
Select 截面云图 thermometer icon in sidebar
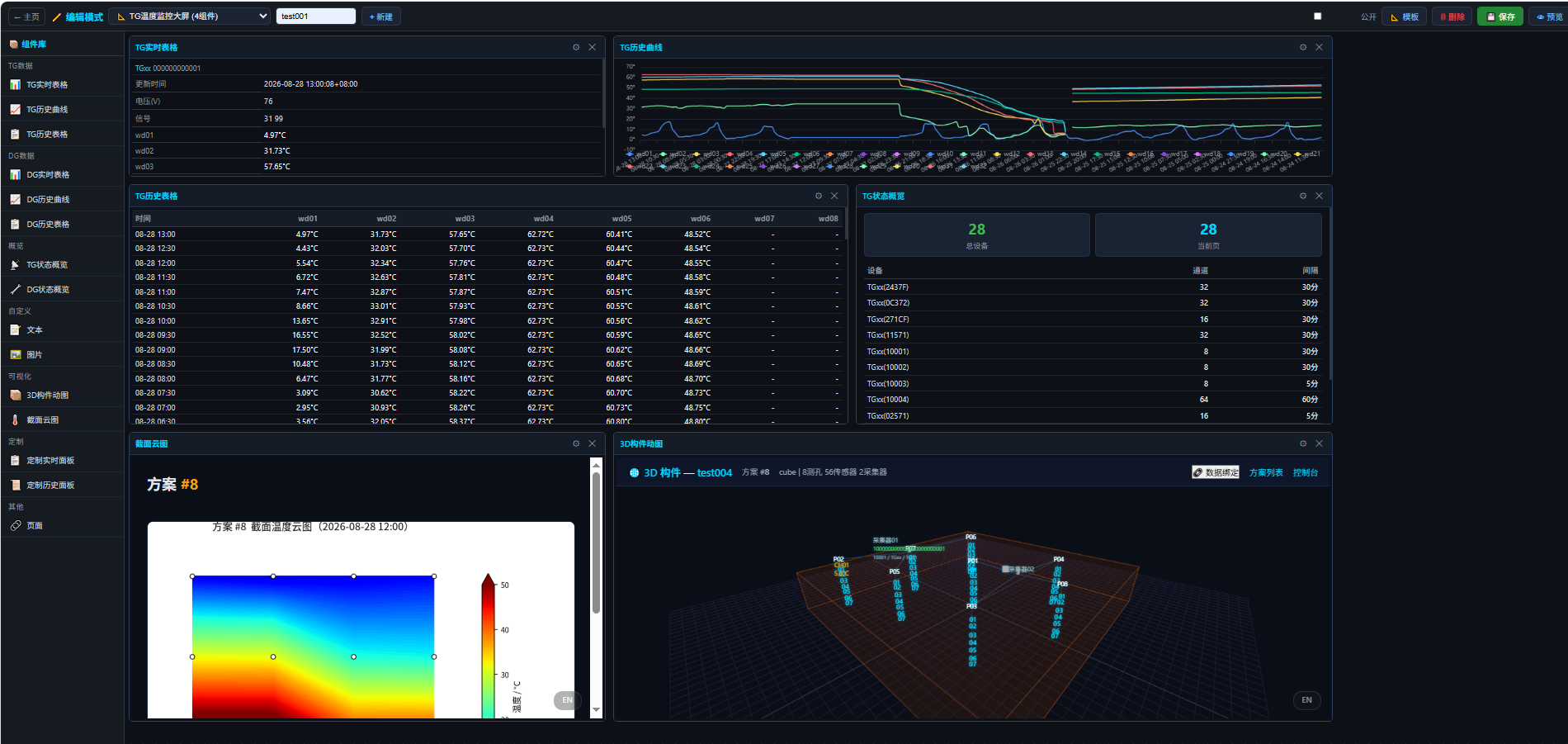pyautogui.click(x=15, y=420)
